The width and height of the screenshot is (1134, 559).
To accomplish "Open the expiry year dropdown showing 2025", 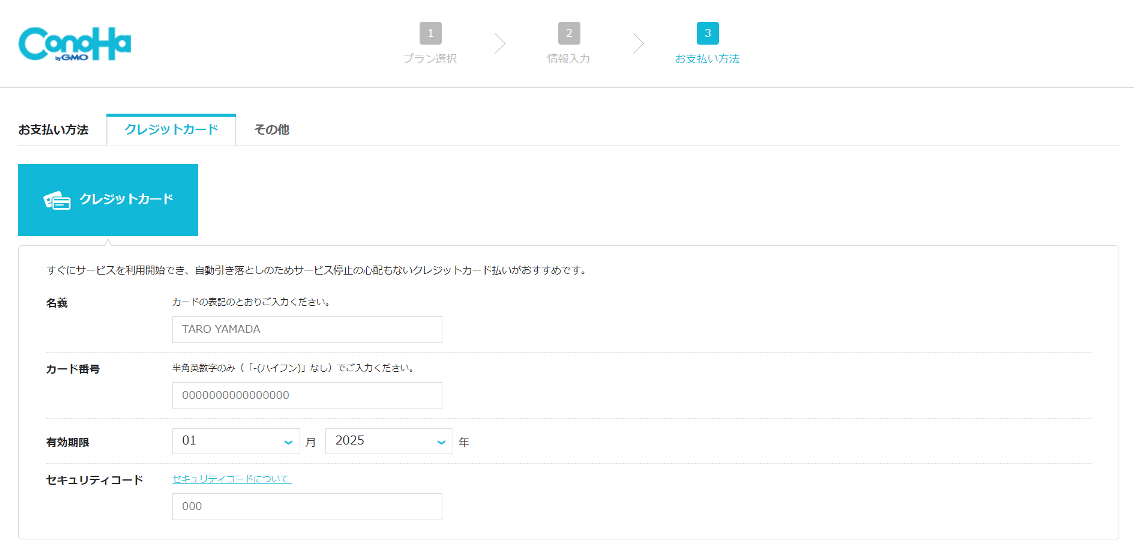I will tap(389, 441).
